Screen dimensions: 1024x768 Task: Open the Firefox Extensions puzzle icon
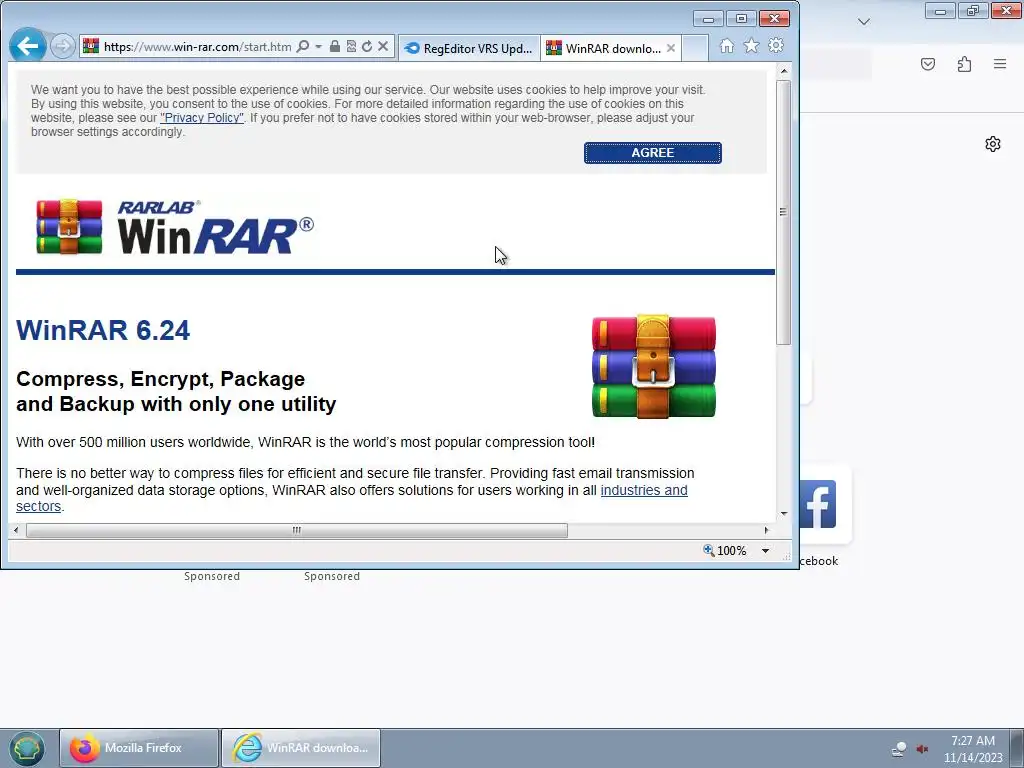[x=964, y=64]
